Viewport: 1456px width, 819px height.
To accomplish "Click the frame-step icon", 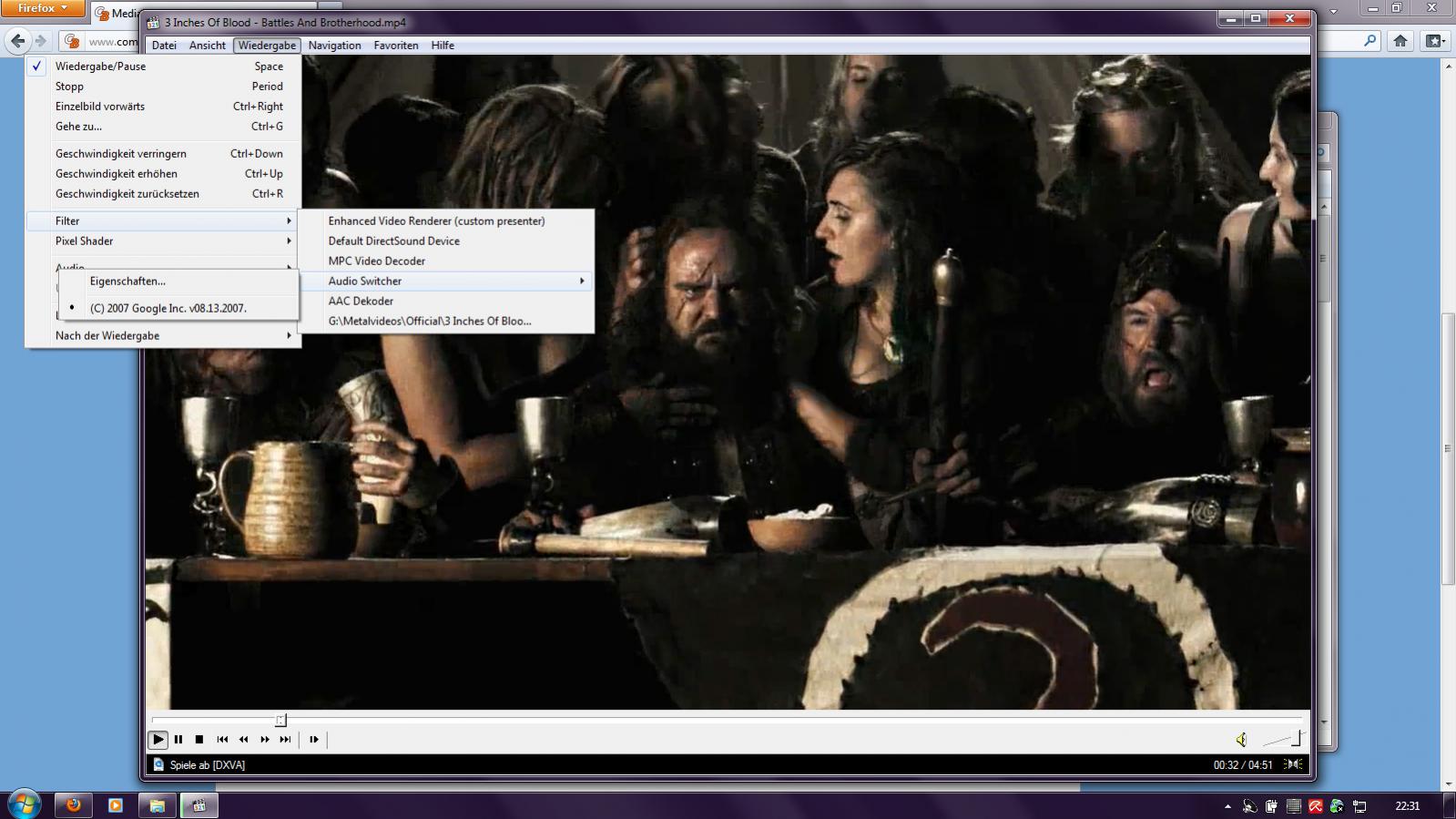I will point(314,740).
